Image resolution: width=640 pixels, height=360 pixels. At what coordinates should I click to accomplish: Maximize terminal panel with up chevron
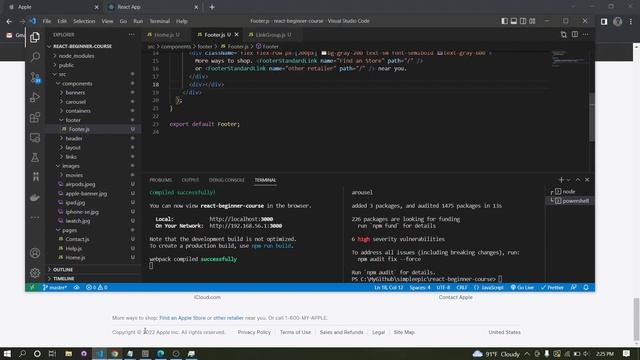pos(578,180)
